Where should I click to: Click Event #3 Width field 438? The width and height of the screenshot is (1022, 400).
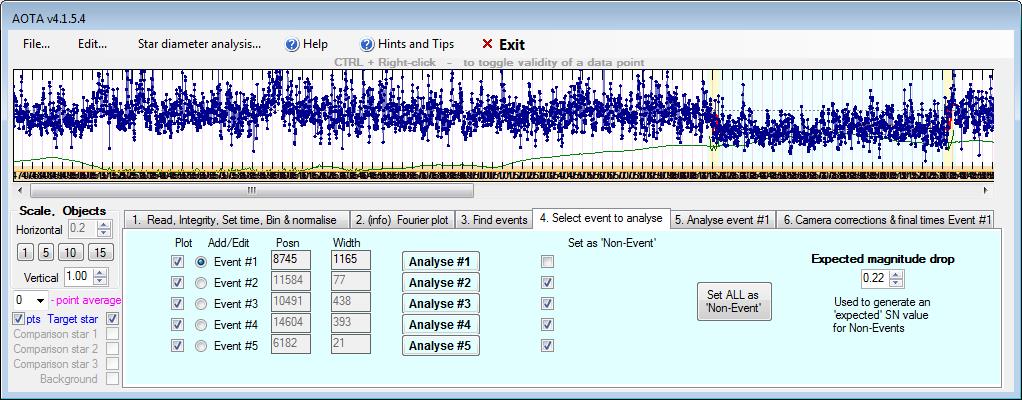click(x=351, y=302)
